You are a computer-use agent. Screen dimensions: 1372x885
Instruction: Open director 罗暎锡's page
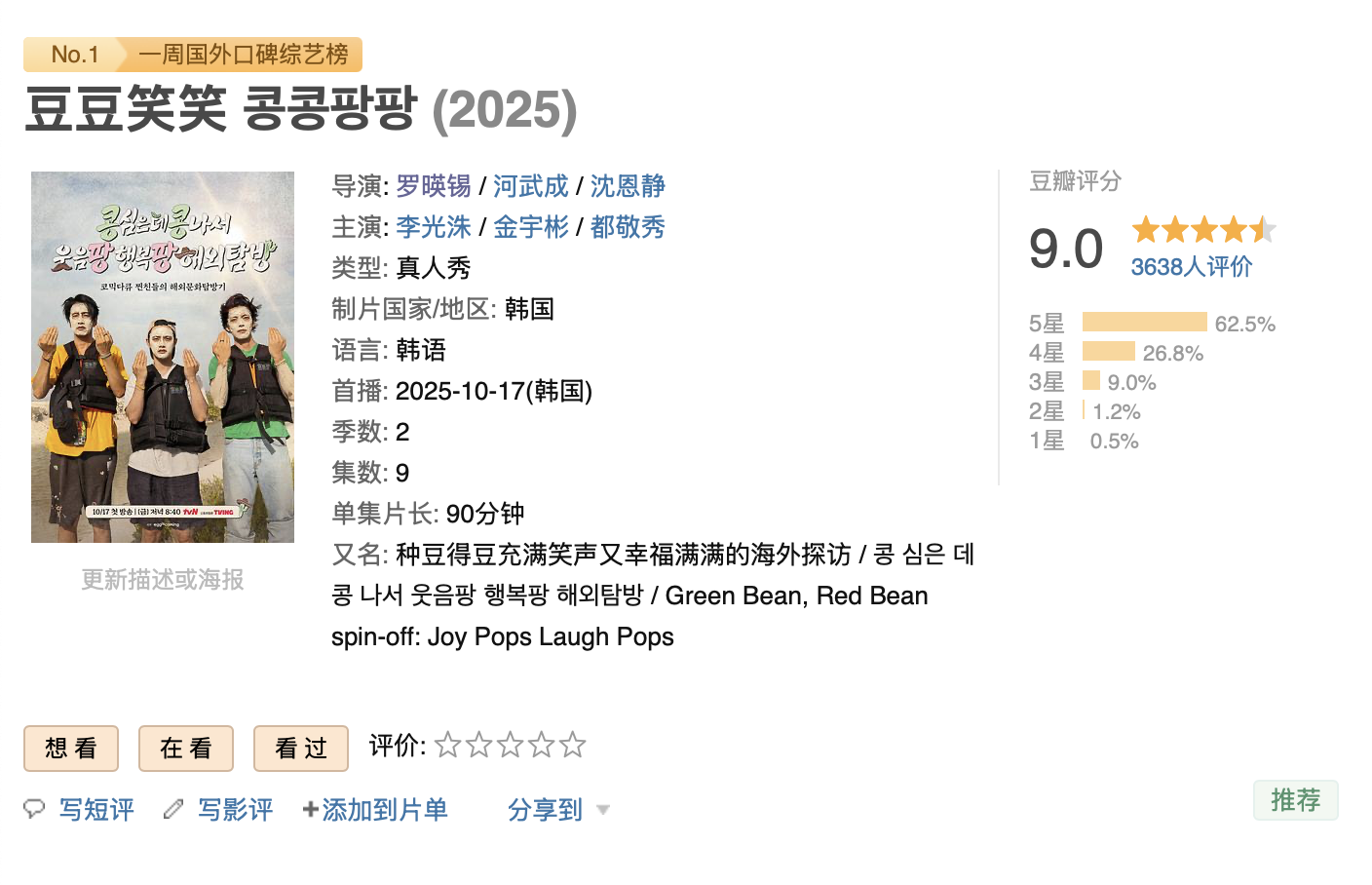[x=434, y=186]
